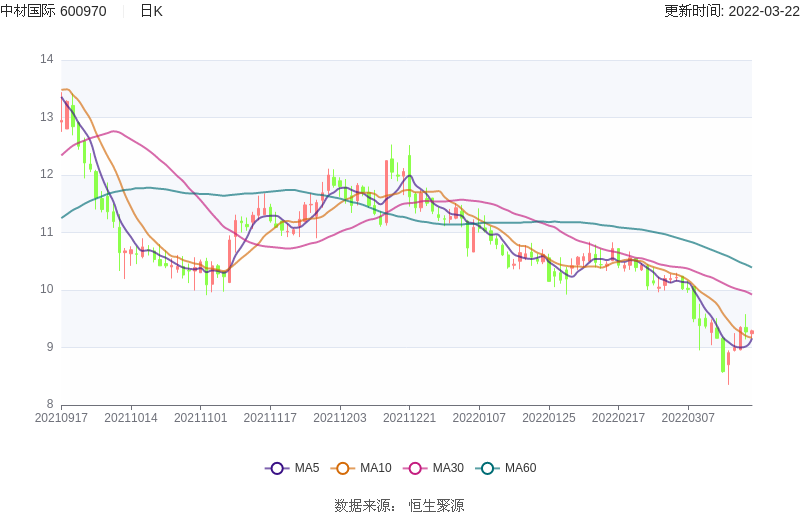Viewport: 800px width, 517px height.
Task: Click the 20220125 date axis label
Action: pos(549,418)
